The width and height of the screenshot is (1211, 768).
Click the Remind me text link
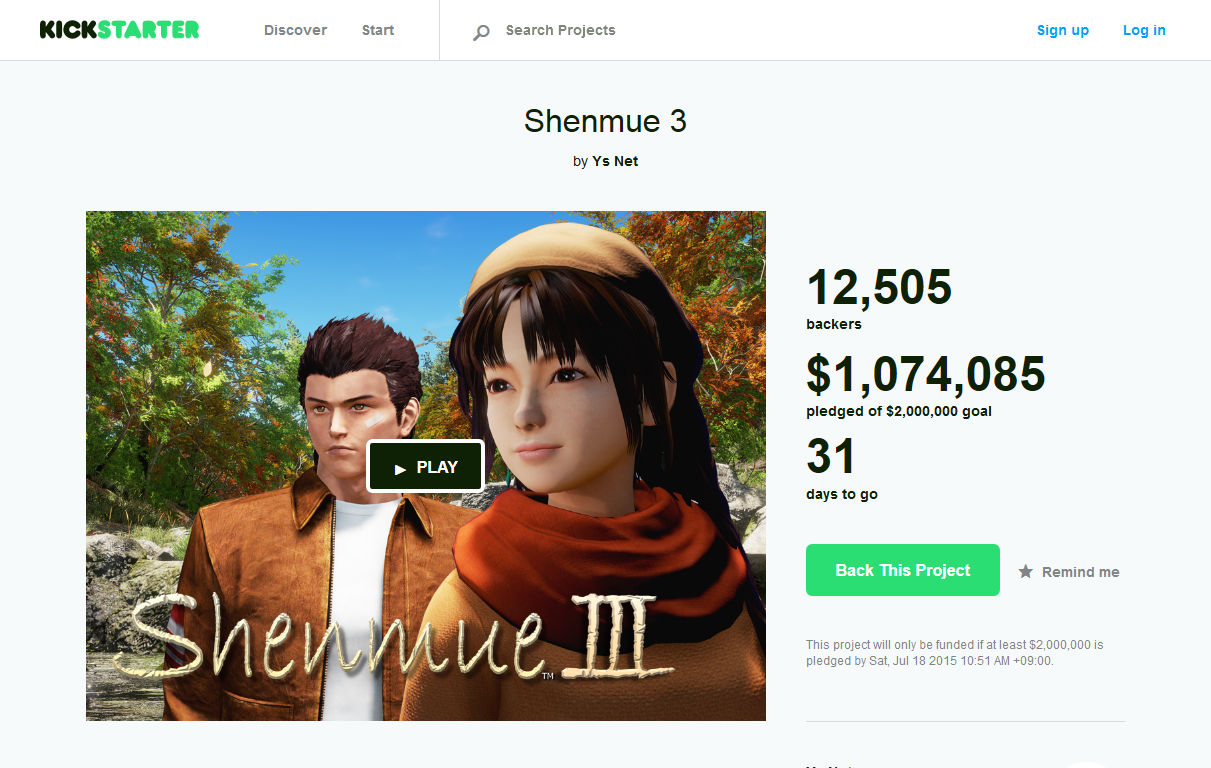[x=1081, y=572]
